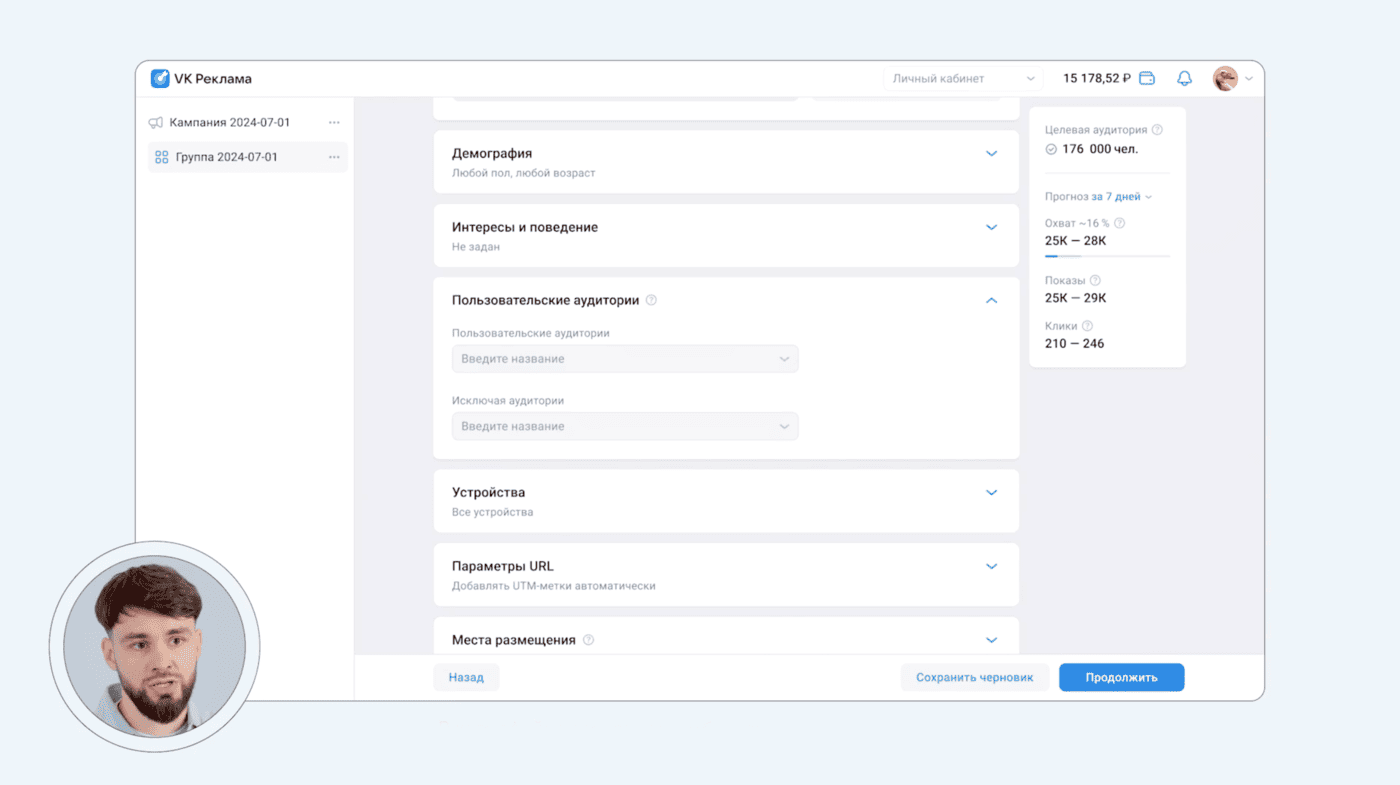Select Группа 2024-07-01 in the sidebar
1400x785 pixels.
tap(247, 157)
